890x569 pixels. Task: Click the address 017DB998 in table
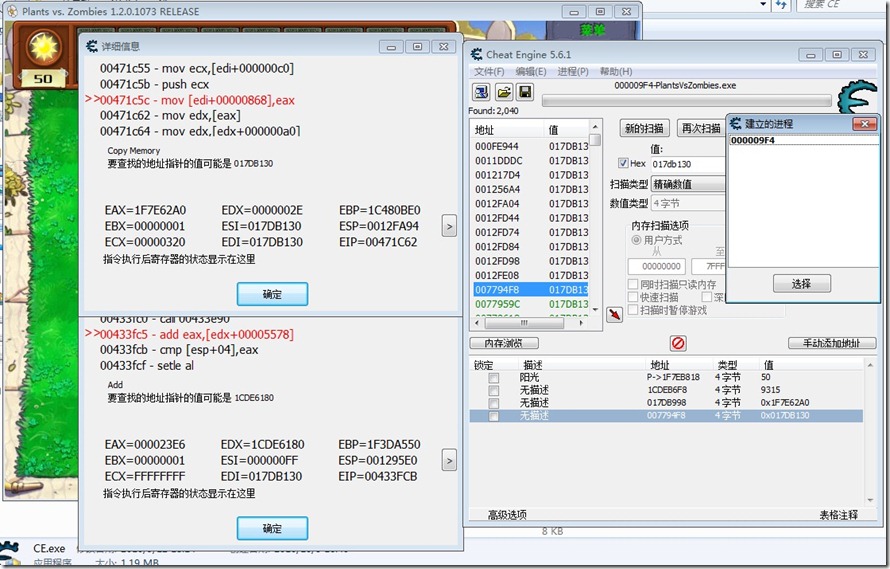click(x=667, y=403)
